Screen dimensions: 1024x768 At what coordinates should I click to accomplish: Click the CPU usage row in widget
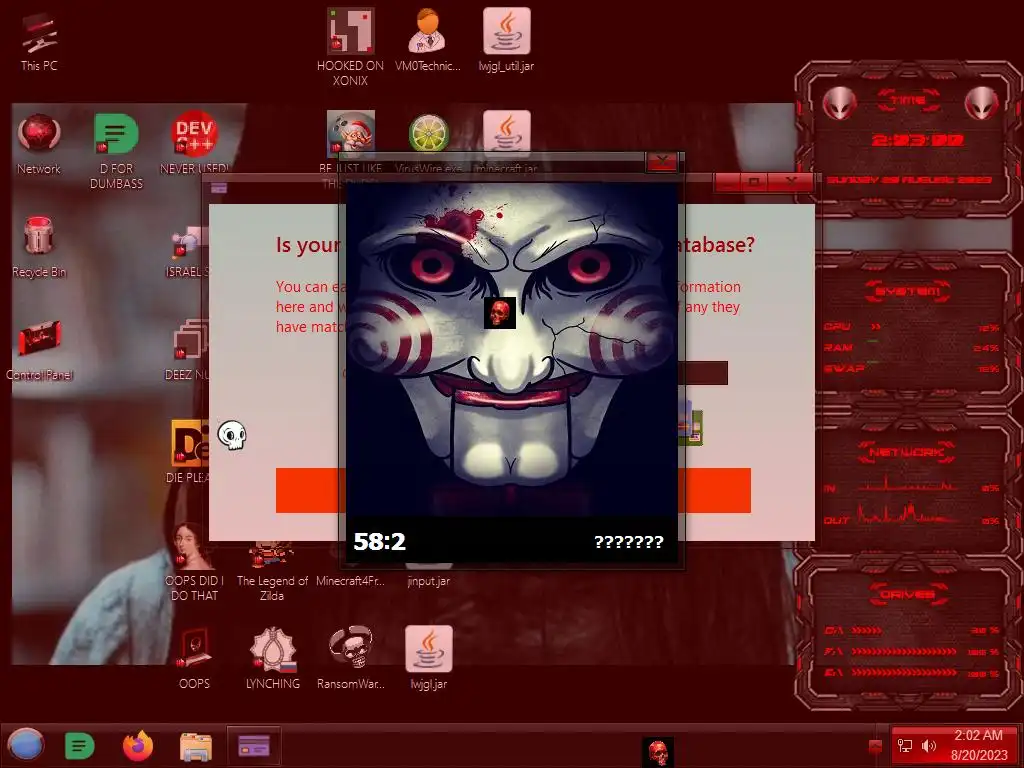pos(911,327)
